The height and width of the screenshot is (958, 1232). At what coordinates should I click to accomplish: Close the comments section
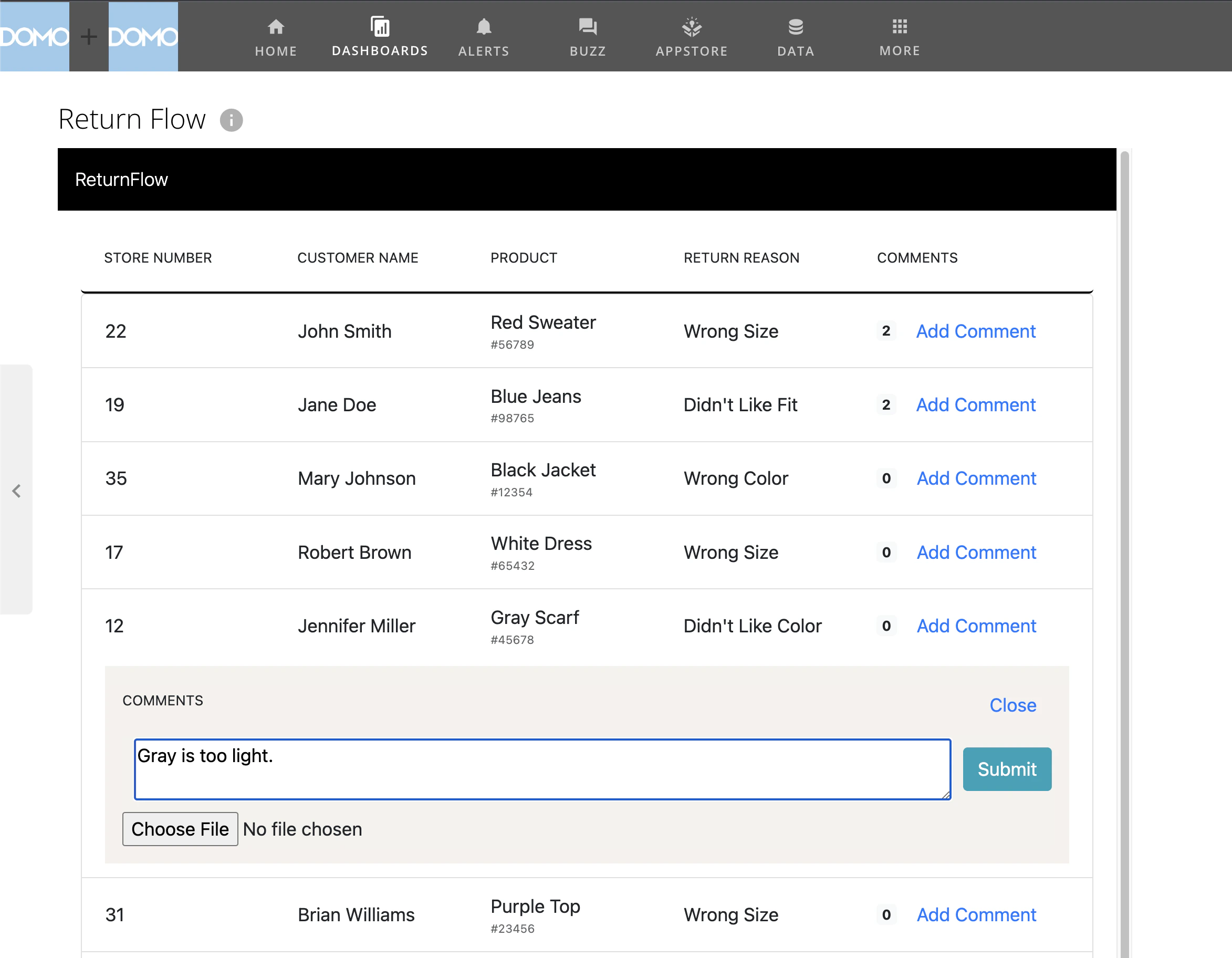[1012, 705]
